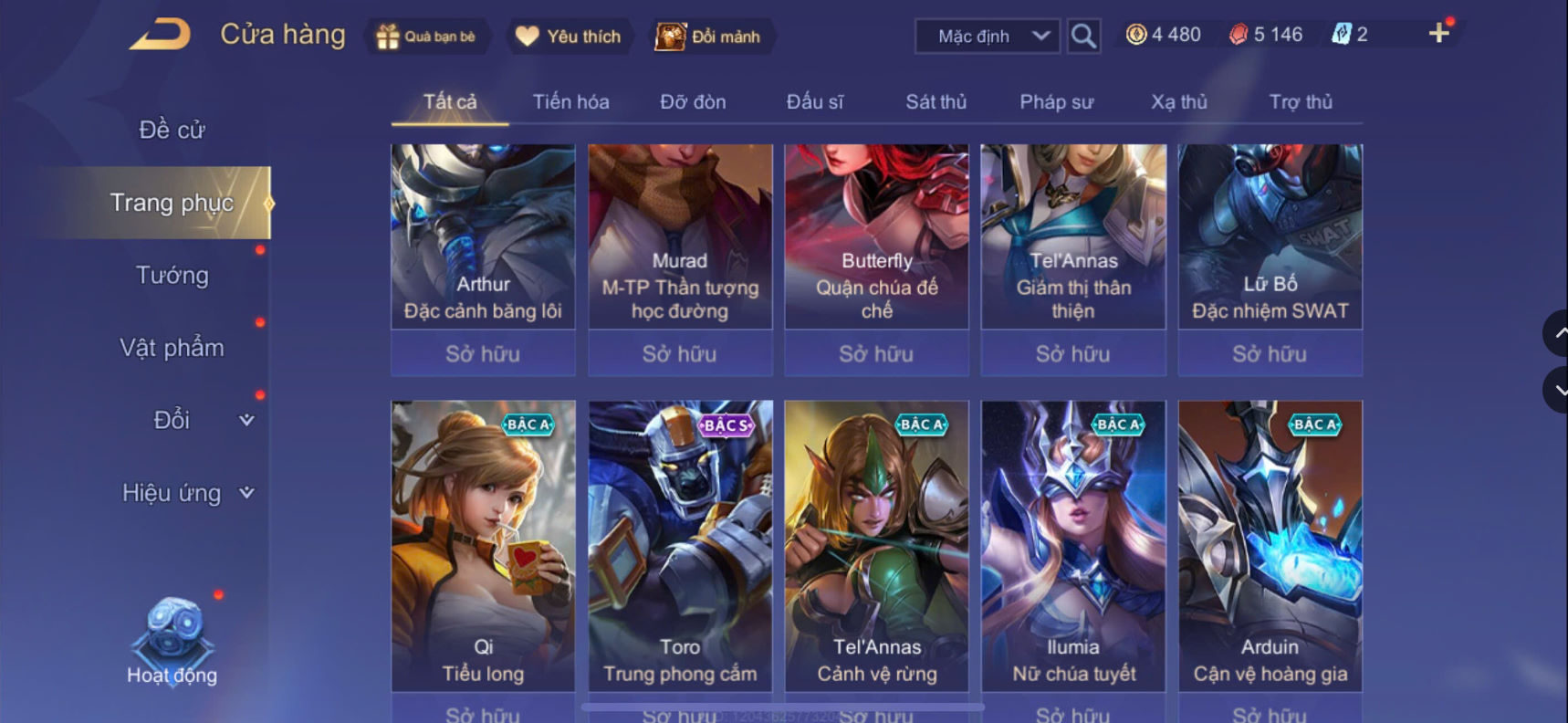The image size is (1568, 723).
Task: Click the down arrow on right edge
Action: pyautogui.click(x=1556, y=390)
